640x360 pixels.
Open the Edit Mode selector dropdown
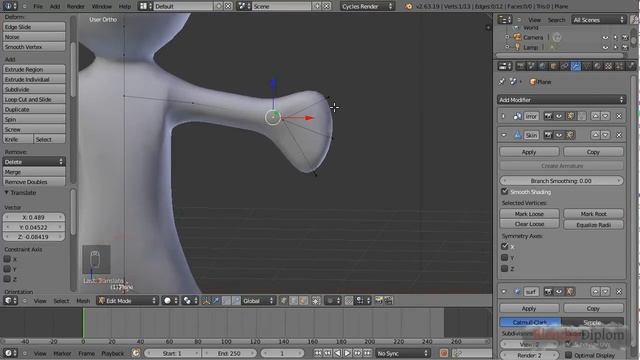[127, 301]
